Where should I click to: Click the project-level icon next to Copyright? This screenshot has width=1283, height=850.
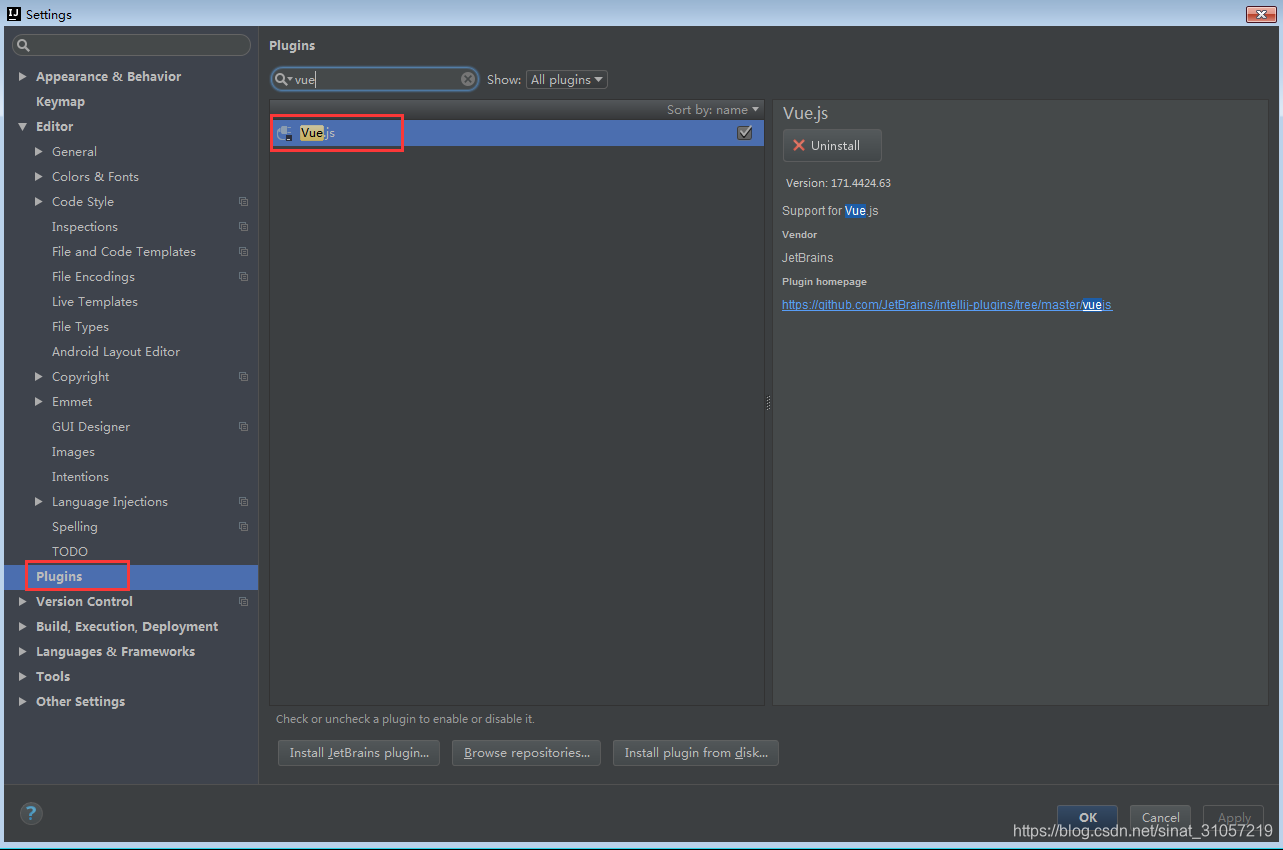pos(243,376)
